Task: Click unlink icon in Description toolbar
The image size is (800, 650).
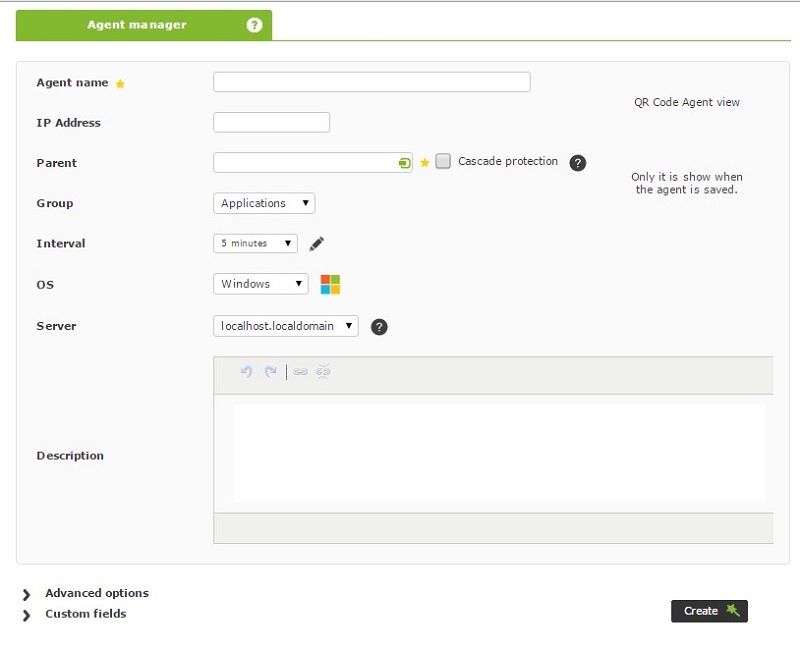Action: pos(323,371)
